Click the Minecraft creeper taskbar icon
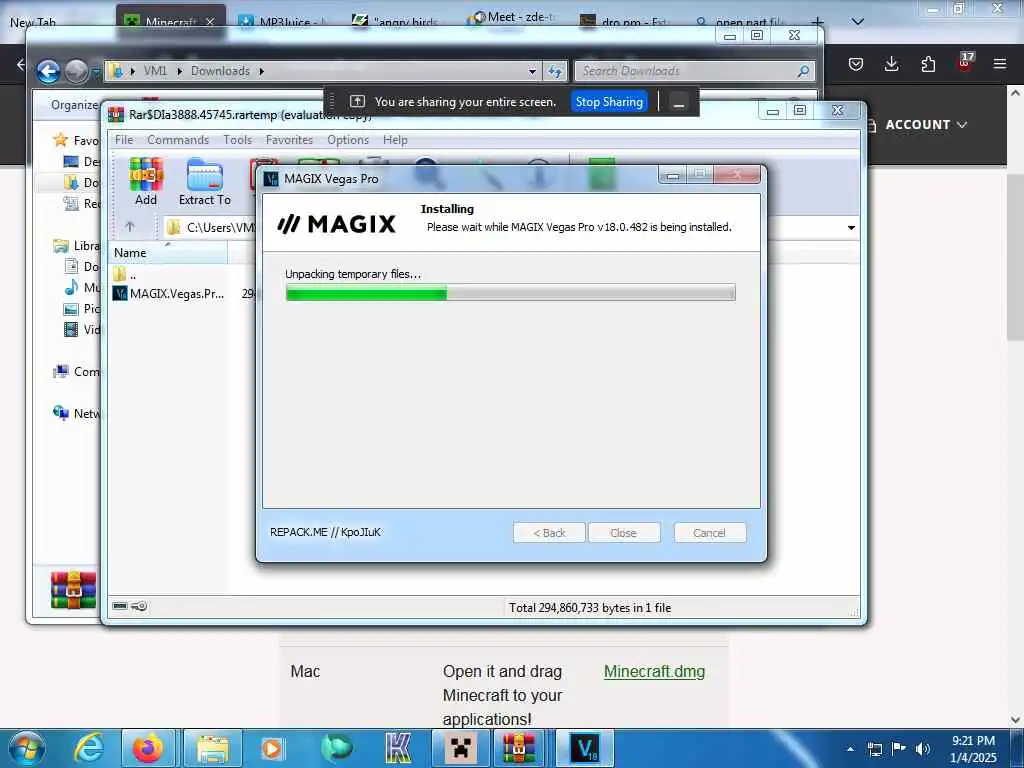Image resolution: width=1024 pixels, height=768 pixels. pos(461,748)
